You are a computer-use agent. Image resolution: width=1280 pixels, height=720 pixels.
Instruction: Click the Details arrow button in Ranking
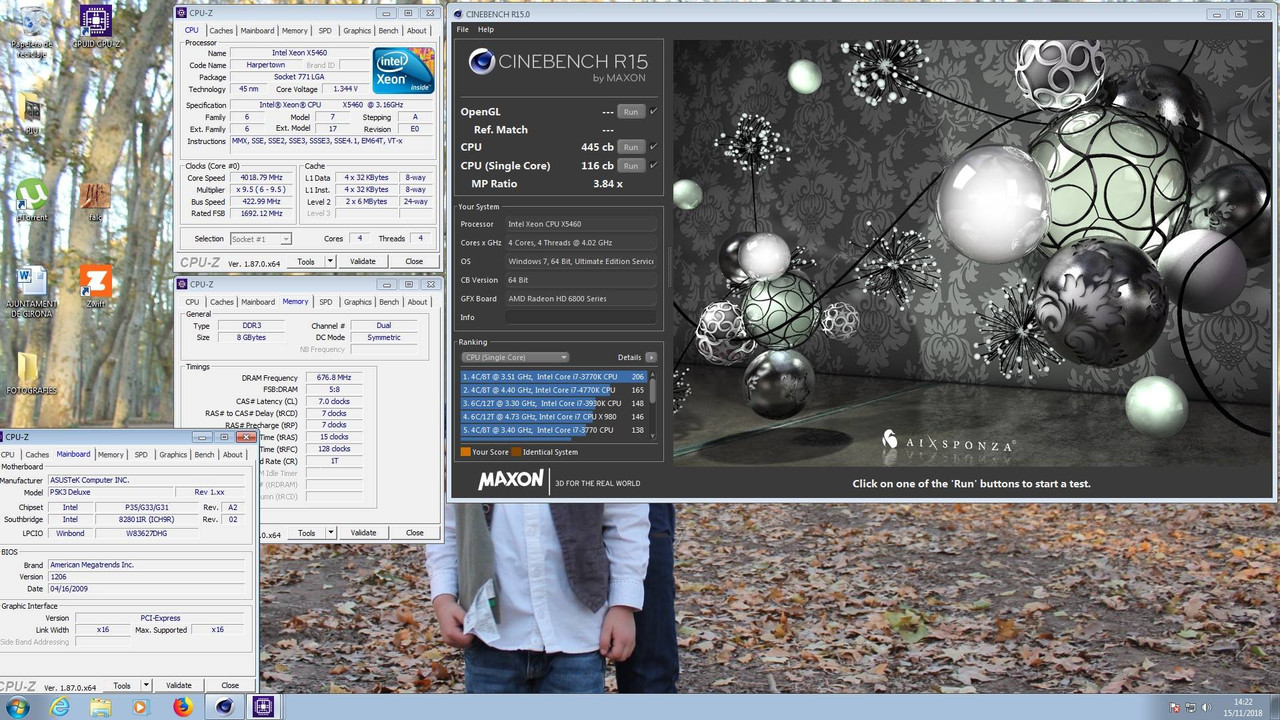coord(650,357)
